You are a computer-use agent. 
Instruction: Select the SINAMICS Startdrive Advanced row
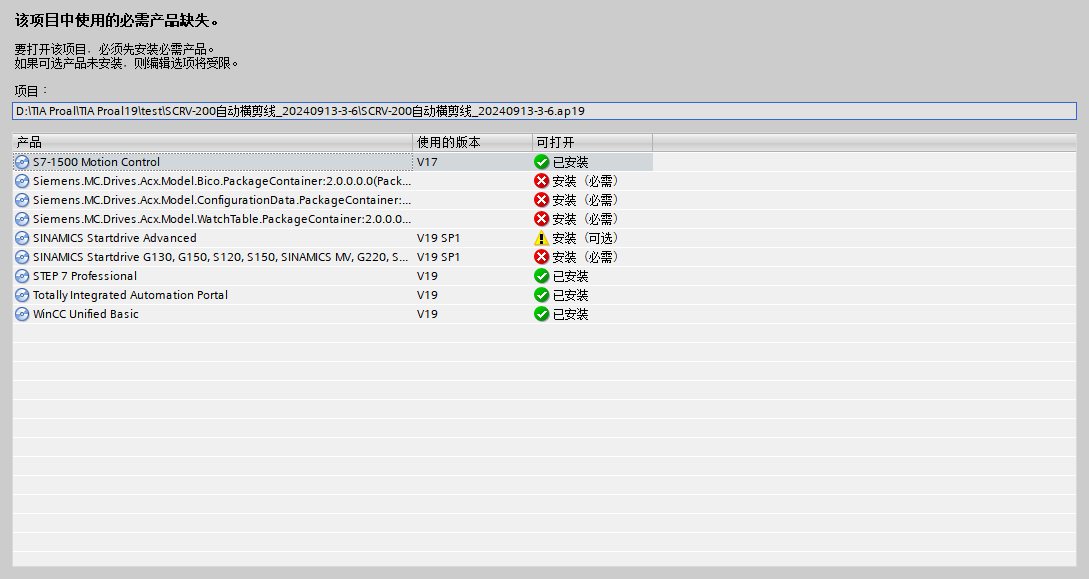114,238
